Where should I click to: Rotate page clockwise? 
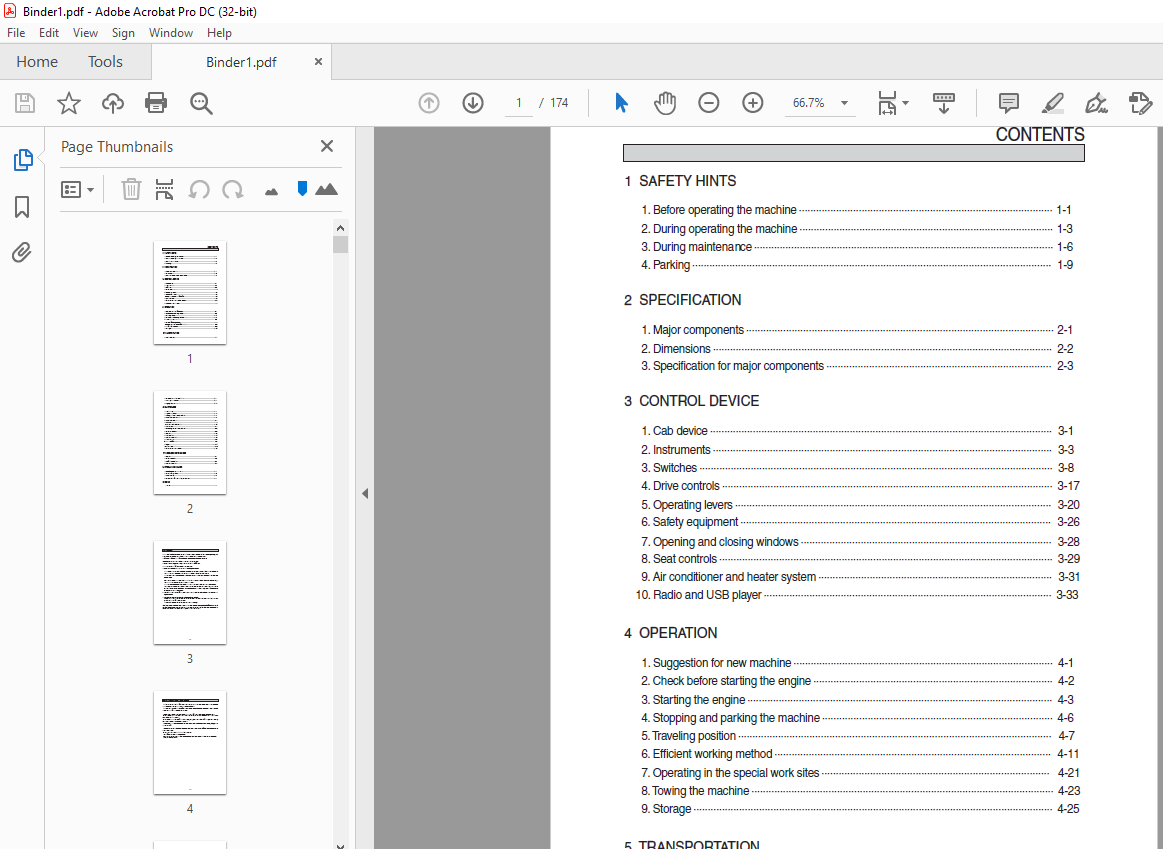point(233,190)
